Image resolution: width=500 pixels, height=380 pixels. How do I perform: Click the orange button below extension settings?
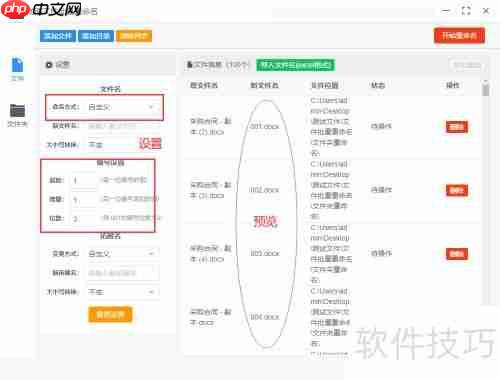(110, 314)
